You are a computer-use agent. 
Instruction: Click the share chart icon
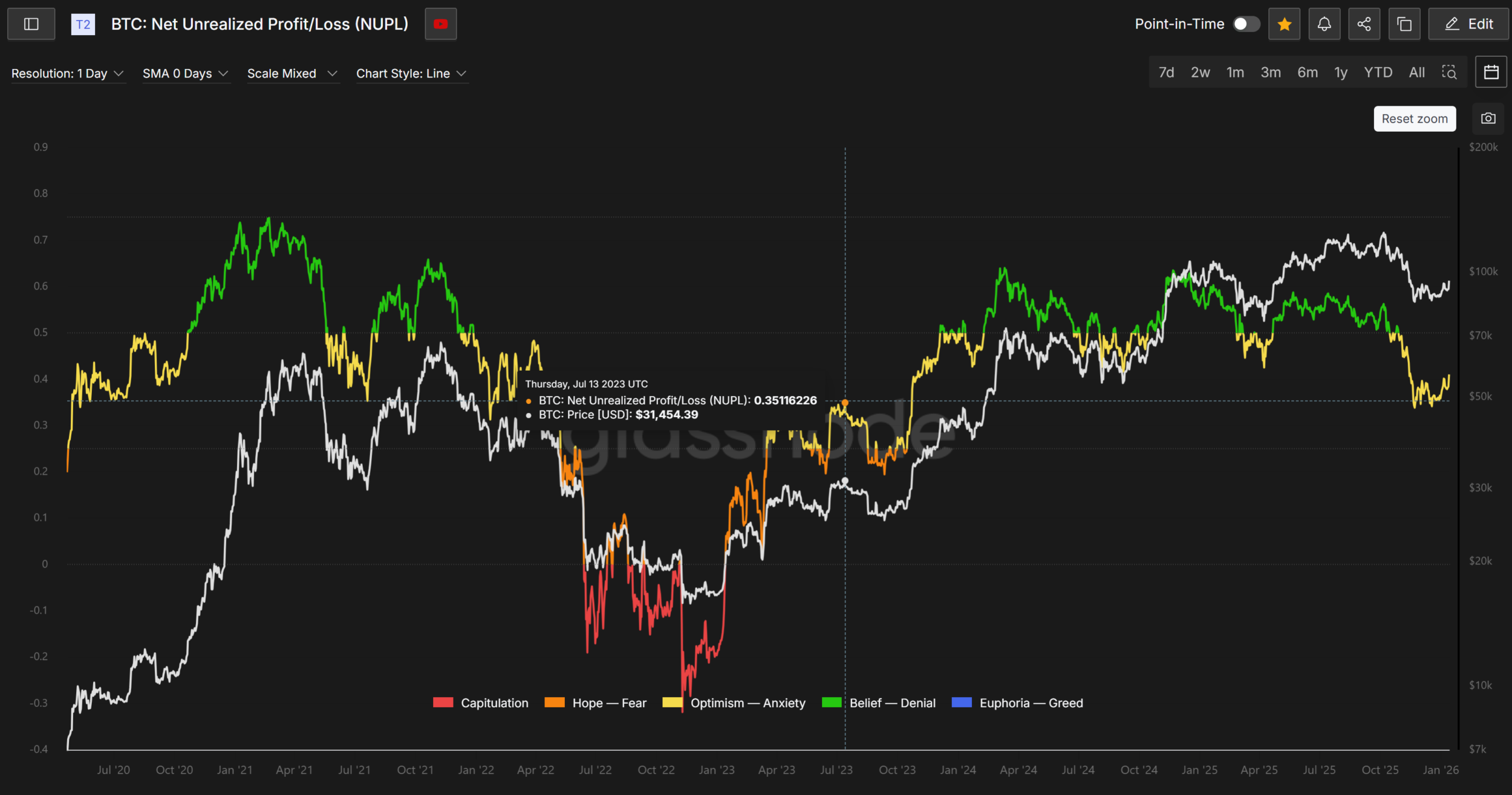pos(1364,24)
